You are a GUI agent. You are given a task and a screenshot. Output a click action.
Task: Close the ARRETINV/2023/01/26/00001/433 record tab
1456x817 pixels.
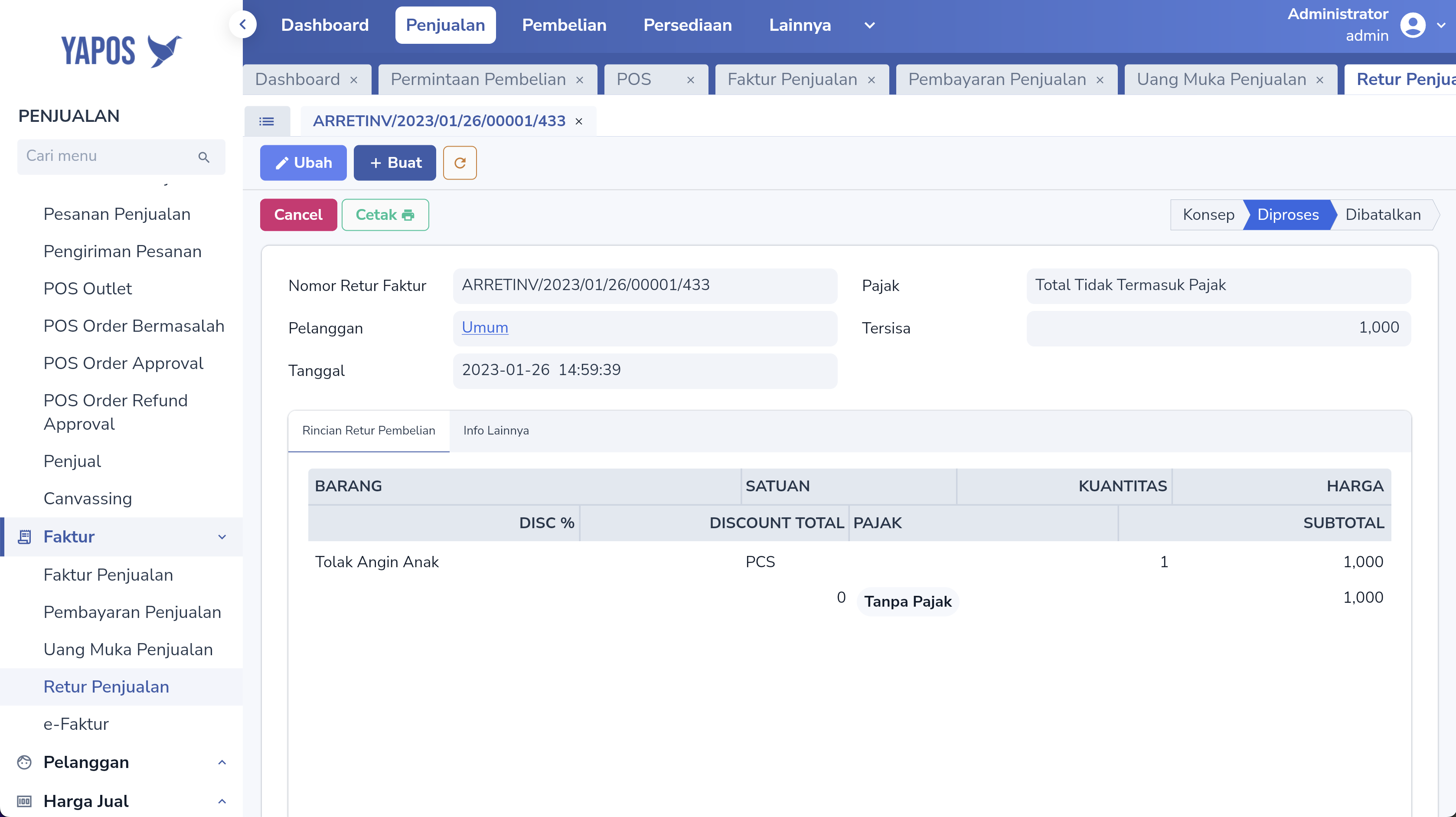tap(579, 121)
